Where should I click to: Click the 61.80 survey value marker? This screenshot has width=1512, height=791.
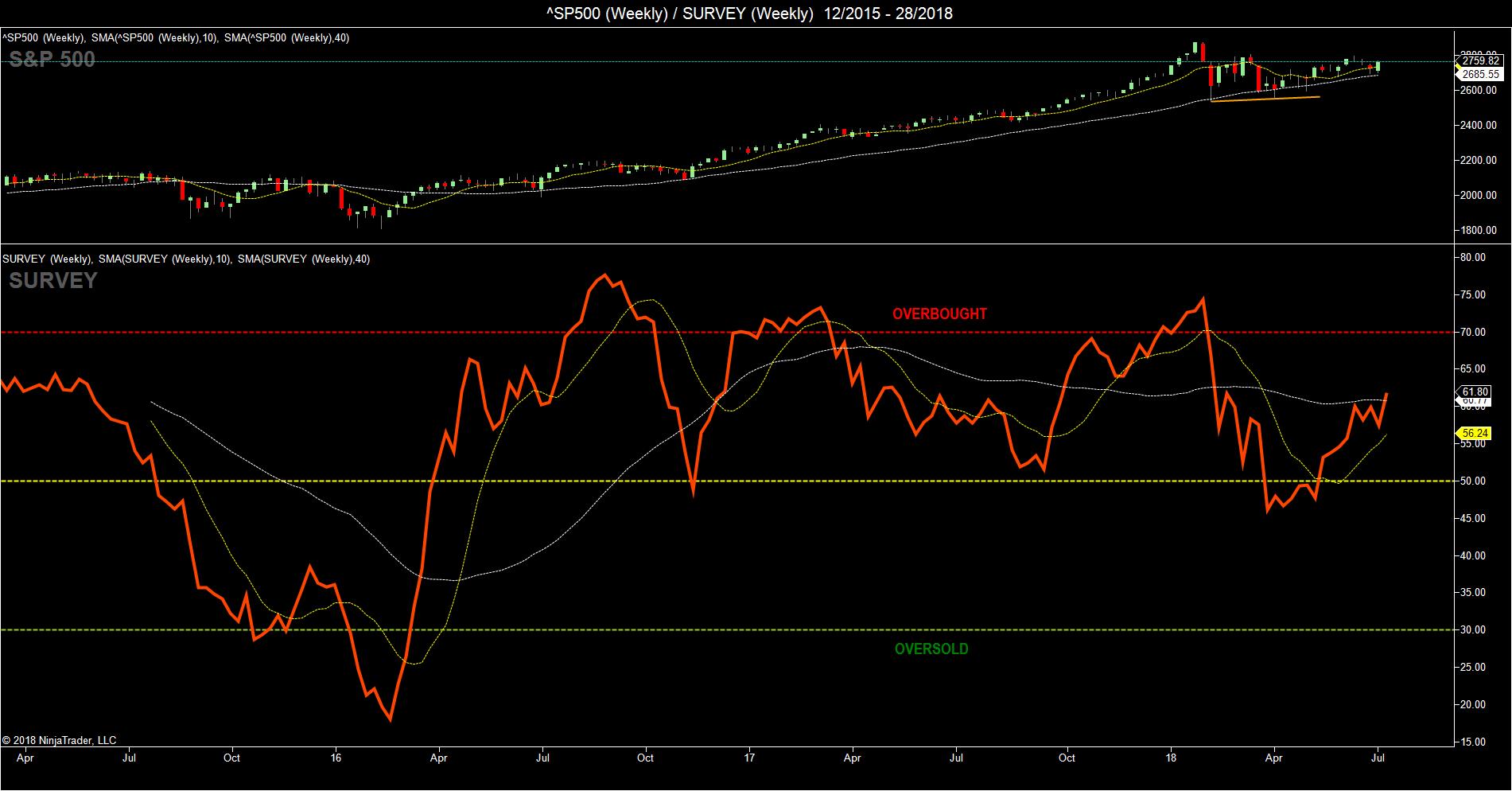[x=1475, y=392]
